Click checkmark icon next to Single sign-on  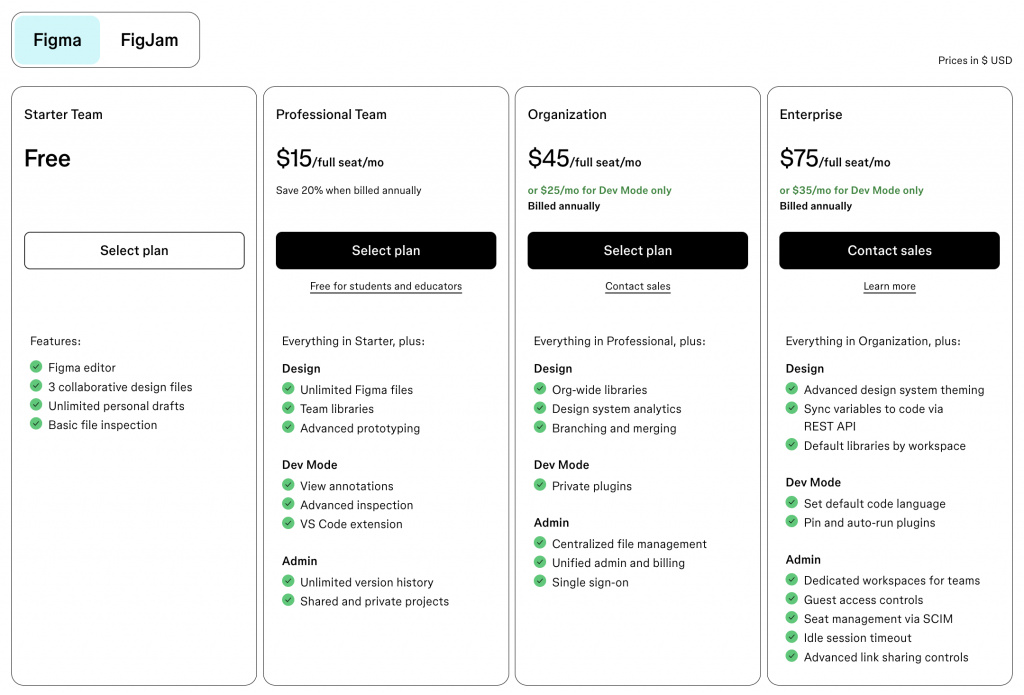click(x=540, y=581)
